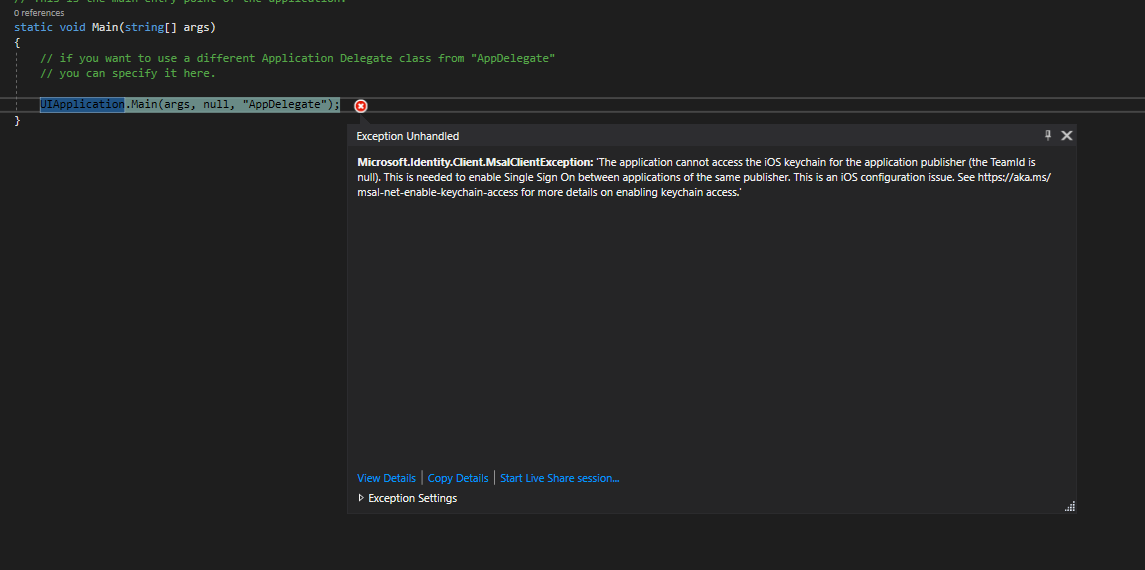Click the popup resize grip corner
This screenshot has height=570, width=1145.
(x=1071, y=507)
